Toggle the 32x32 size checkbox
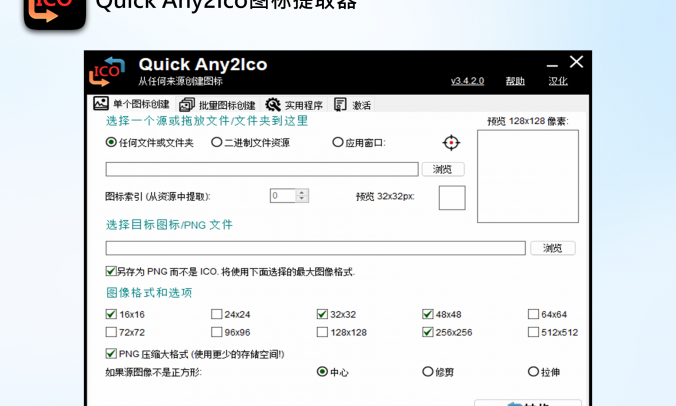Image resolution: width=676 pixels, height=406 pixels. click(x=322, y=314)
